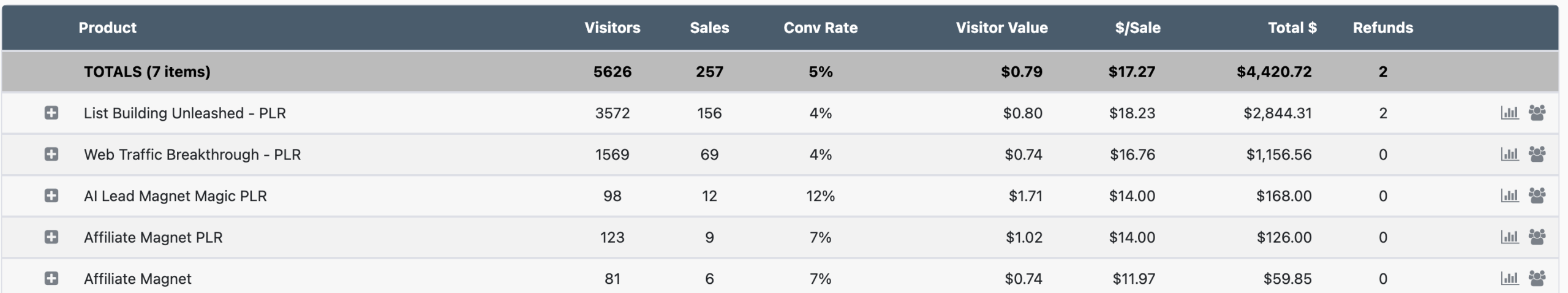The image size is (1568, 293).
Task: Click the Visitor Value column header
Action: (x=1001, y=28)
